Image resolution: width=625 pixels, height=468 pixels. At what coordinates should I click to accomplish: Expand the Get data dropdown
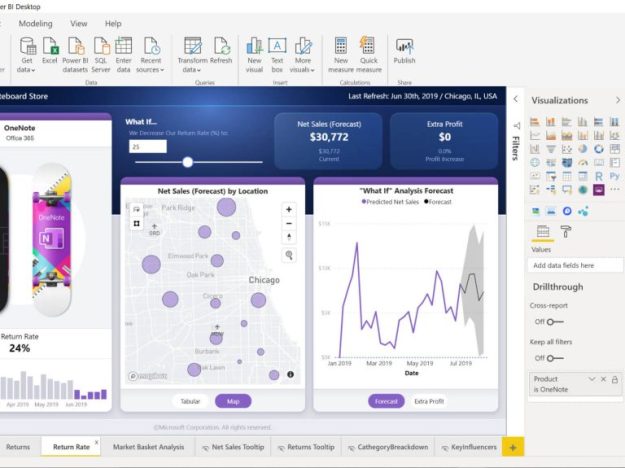tap(26, 69)
